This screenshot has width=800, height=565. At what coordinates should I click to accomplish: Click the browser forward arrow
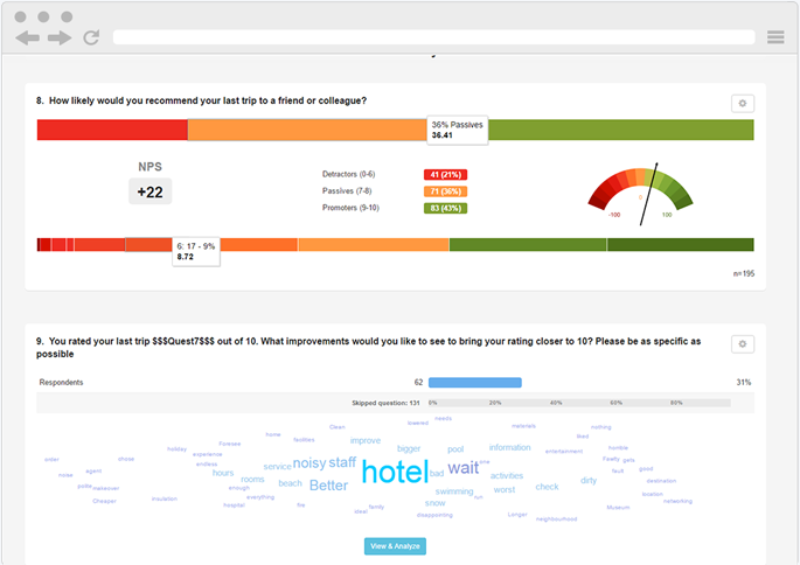pyautogui.click(x=60, y=38)
